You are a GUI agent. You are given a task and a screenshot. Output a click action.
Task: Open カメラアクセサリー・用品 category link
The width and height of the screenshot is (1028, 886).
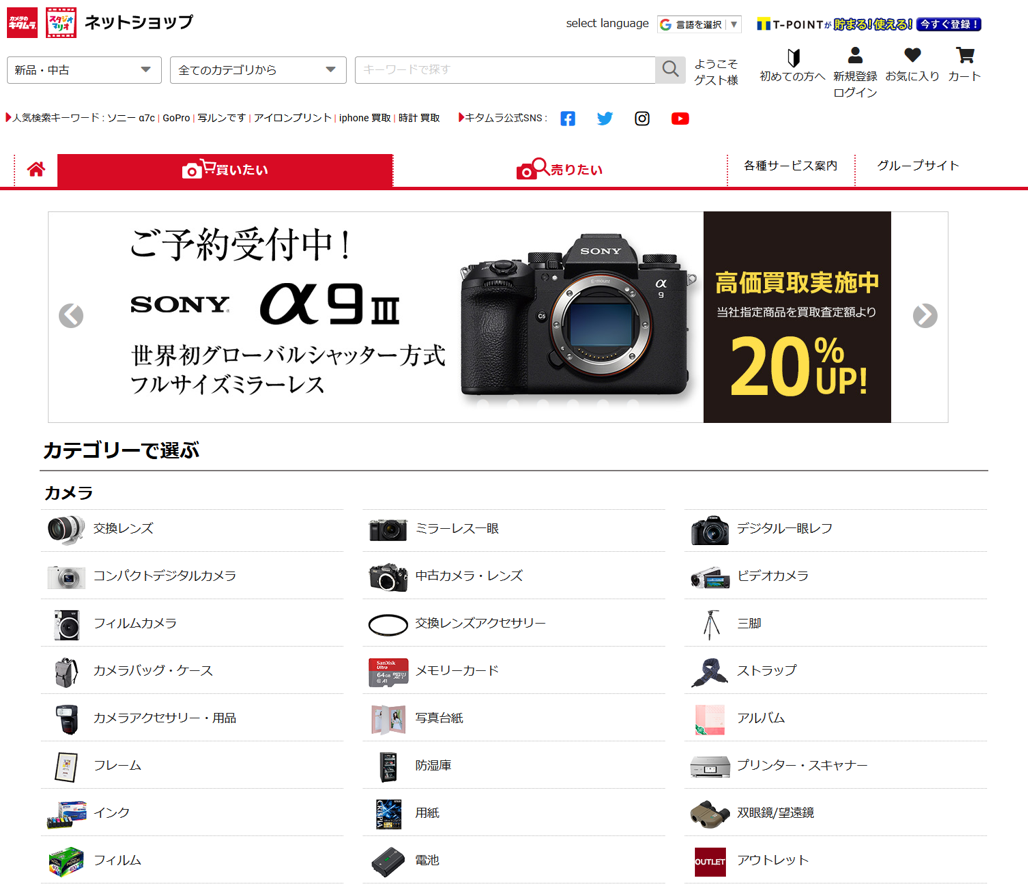click(165, 718)
